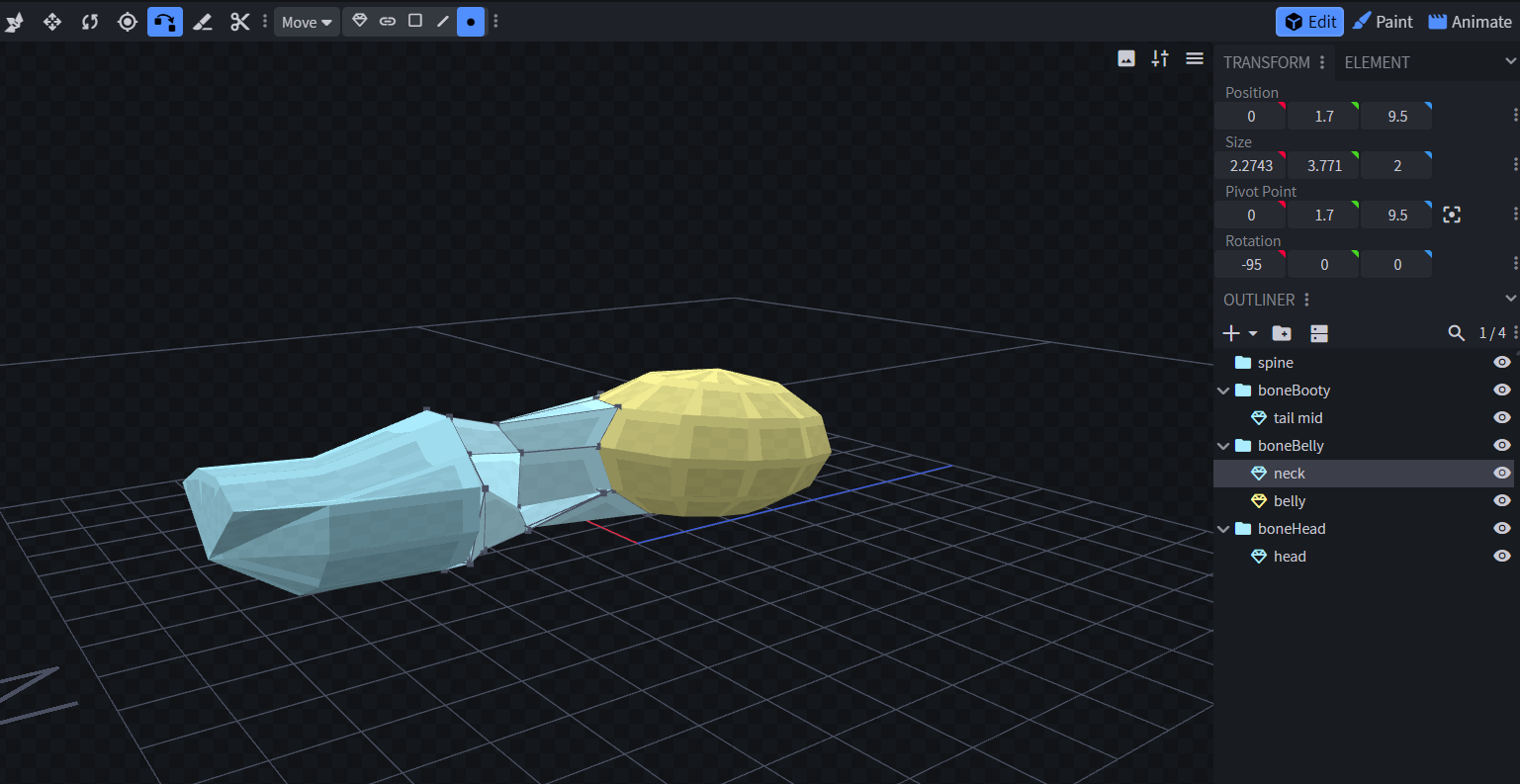
Task: Select the Rotate tool
Action: (90, 22)
